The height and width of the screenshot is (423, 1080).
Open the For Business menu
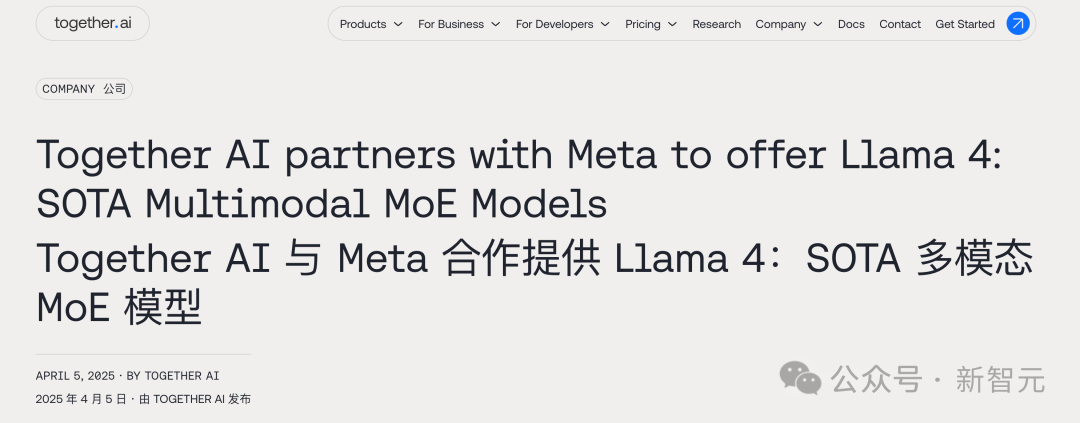coord(451,24)
